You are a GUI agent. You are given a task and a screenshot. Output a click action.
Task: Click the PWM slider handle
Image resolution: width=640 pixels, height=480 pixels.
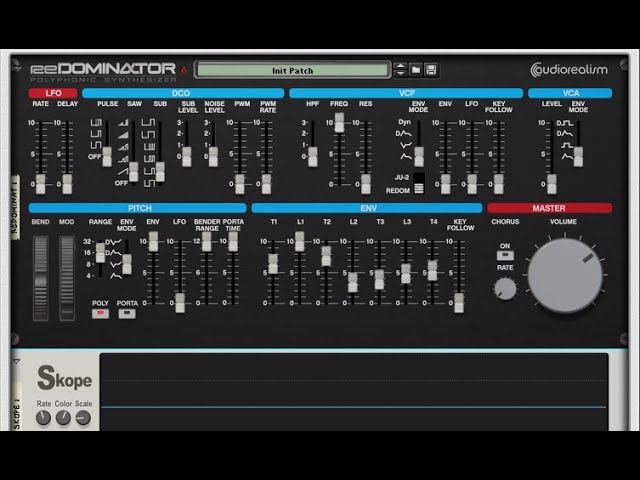coord(240,184)
